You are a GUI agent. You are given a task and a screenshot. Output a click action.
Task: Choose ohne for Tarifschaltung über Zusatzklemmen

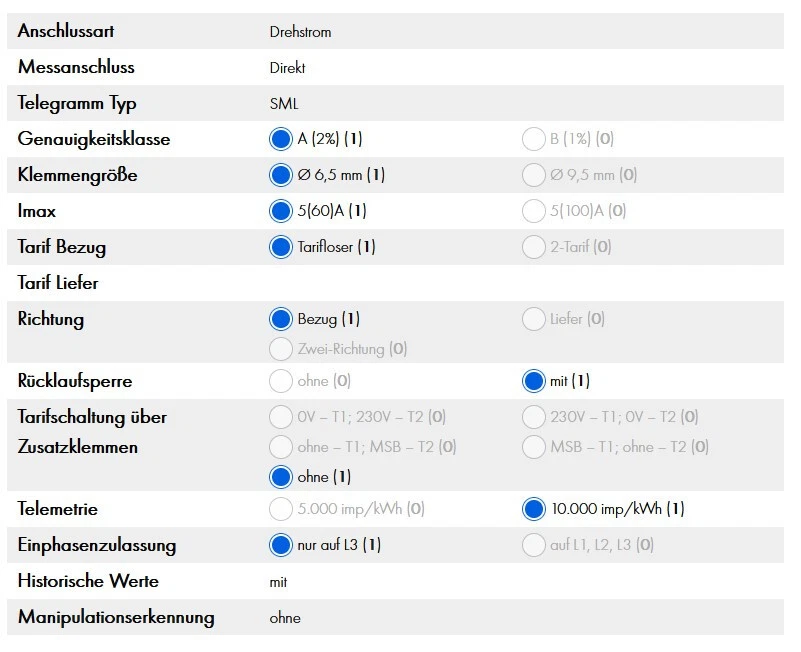tap(280, 477)
